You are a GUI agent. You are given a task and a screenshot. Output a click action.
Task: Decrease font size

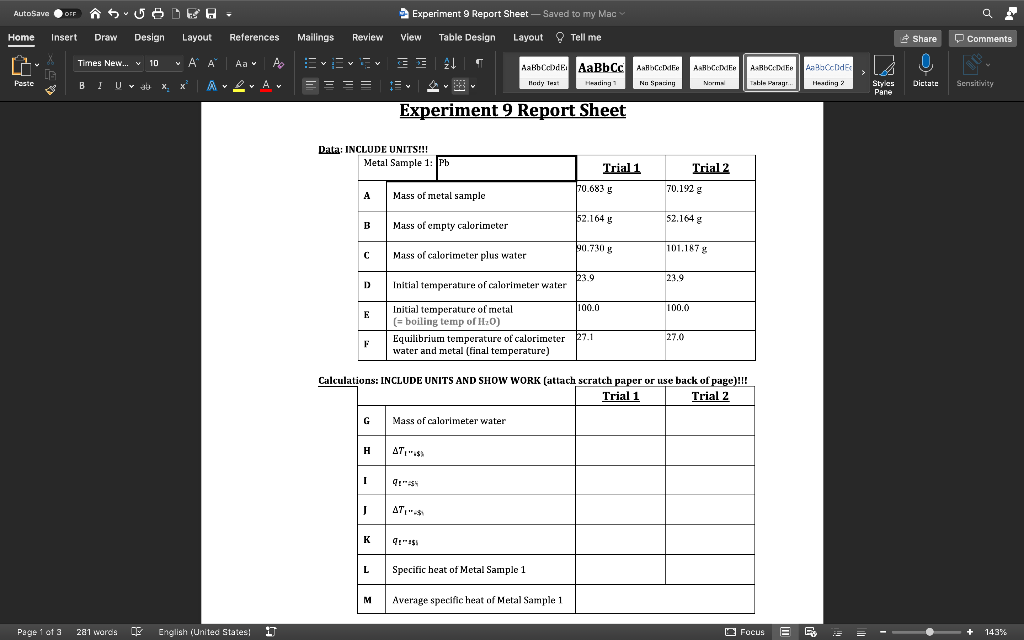(212, 63)
